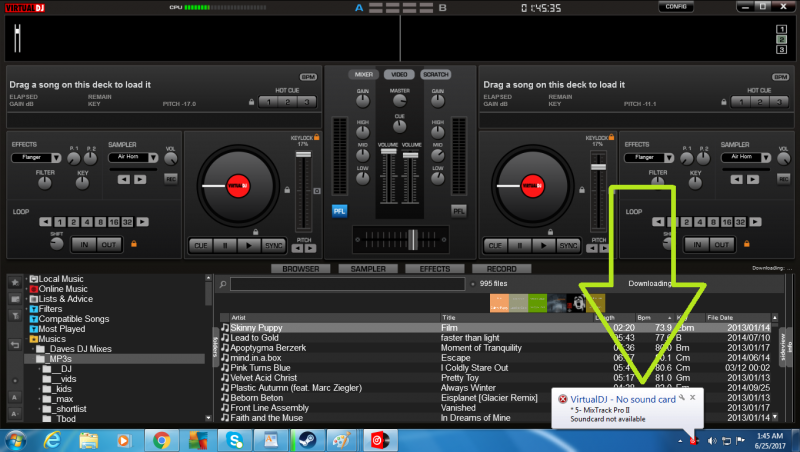Expand the _Daves DJ Mixes folder node
The width and height of the screenshot is (800, 452).
pyautogui.click(x=34, y=349)
